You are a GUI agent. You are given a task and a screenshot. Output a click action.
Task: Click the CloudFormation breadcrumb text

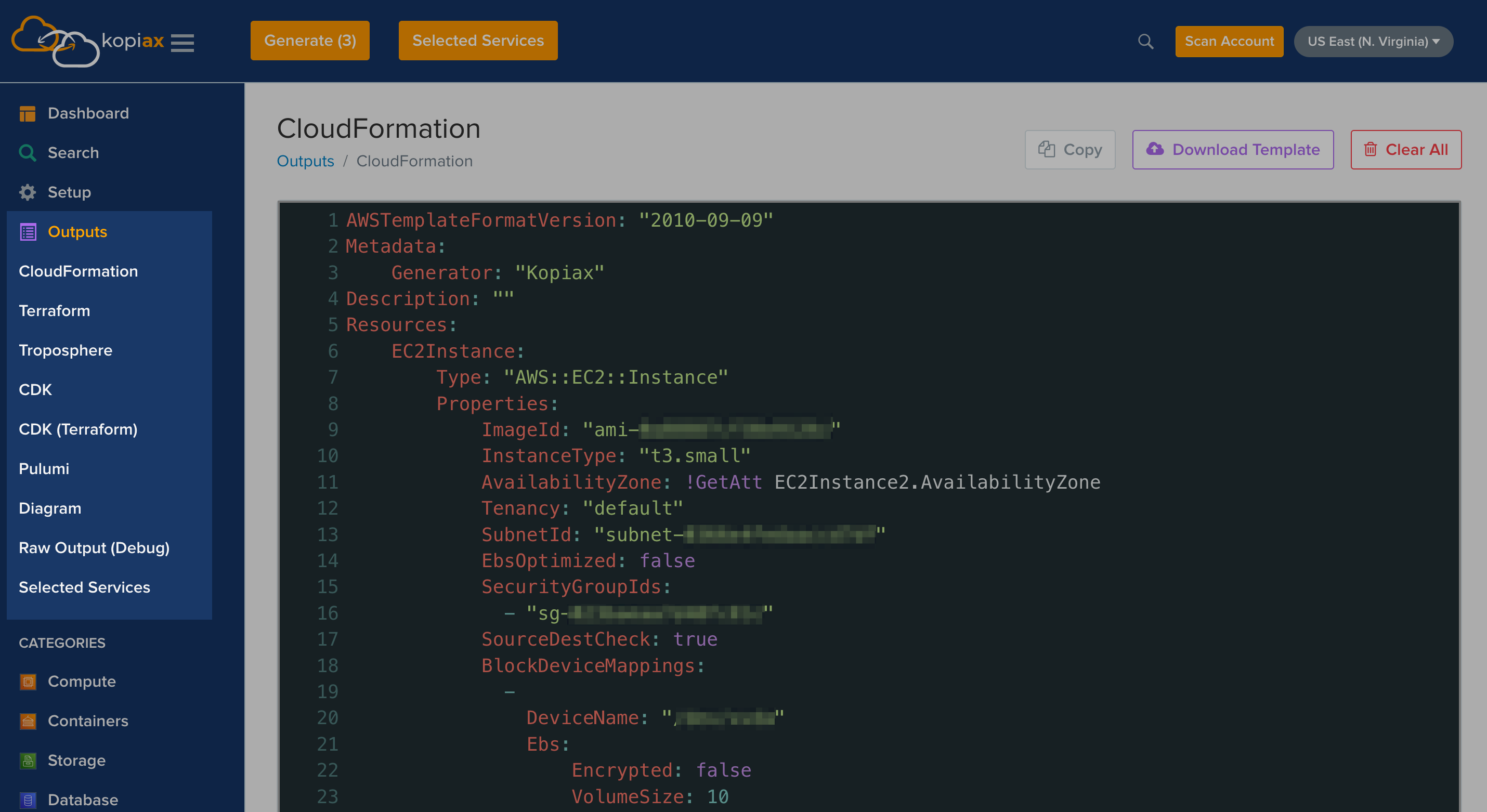pos(414,161)
